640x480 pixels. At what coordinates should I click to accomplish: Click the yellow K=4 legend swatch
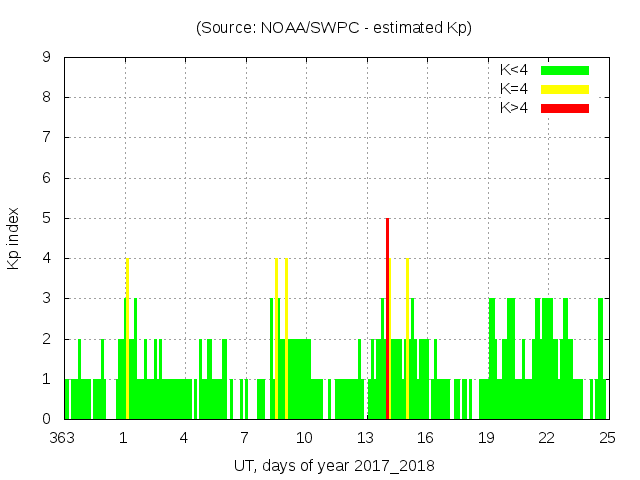point(565,89)
